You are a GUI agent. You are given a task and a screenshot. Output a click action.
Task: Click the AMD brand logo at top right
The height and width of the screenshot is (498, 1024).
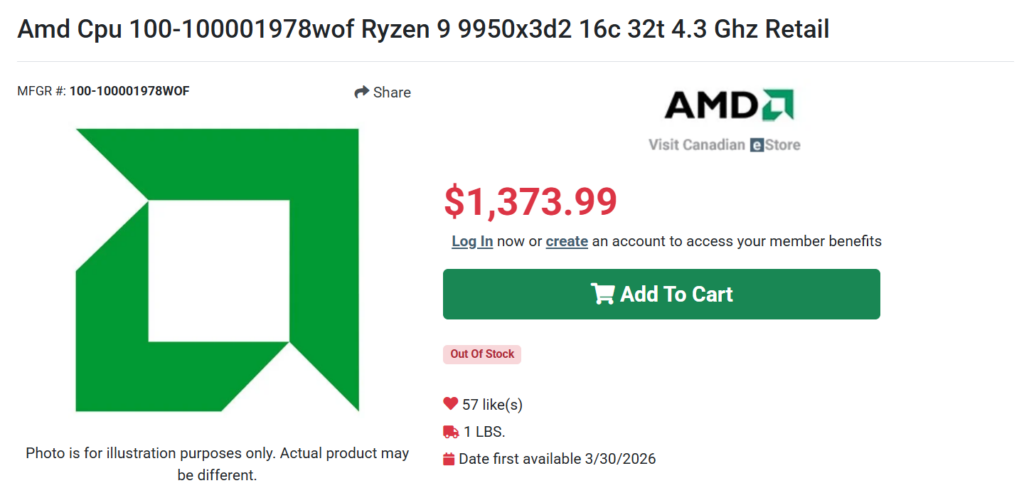[729, 105]
